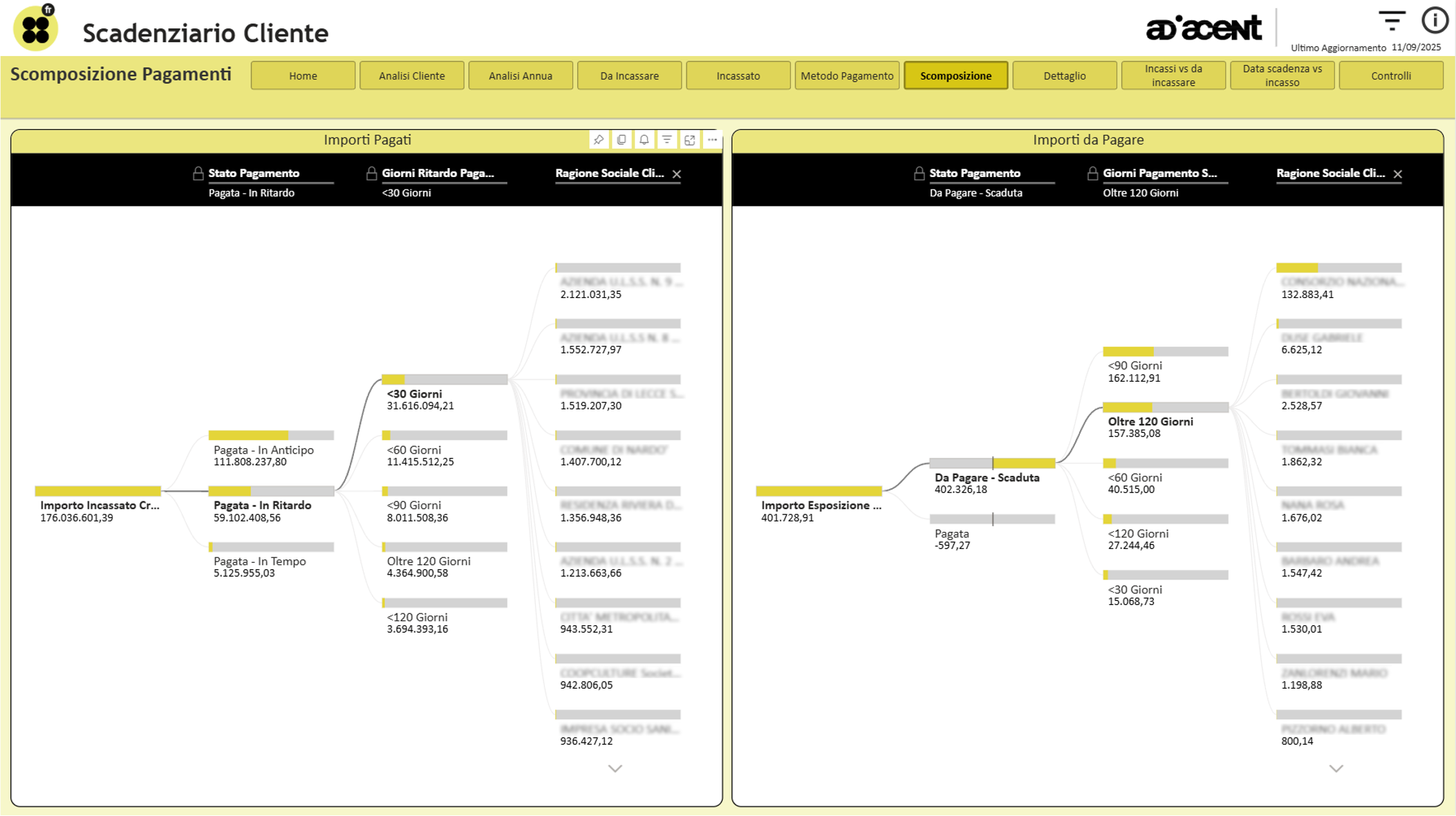Open Importi Pagati in focus mode

[x=690, y=140]
